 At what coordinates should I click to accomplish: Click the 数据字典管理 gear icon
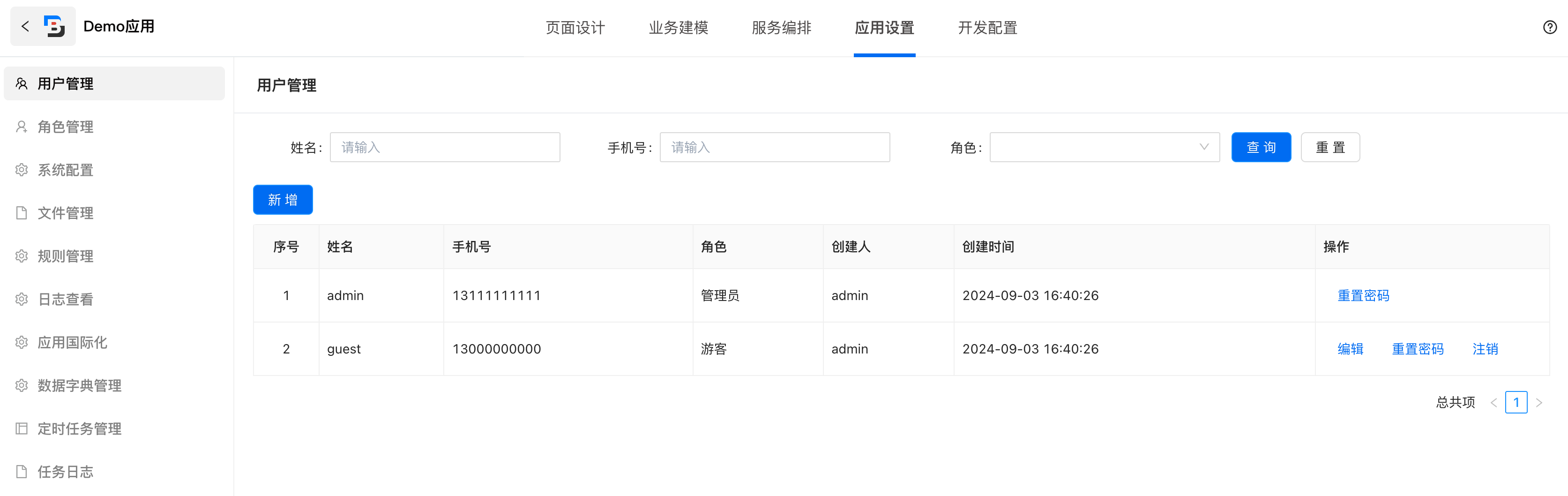coord(21,386)
